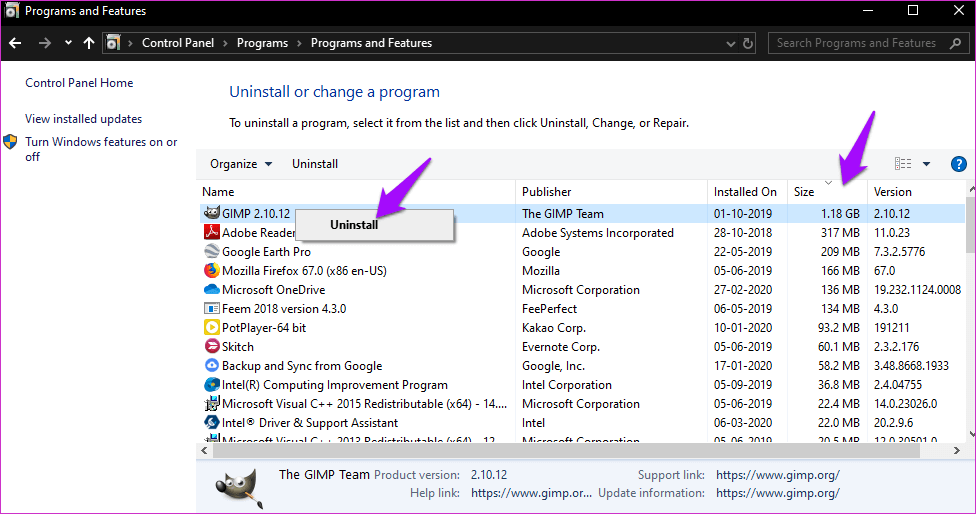The width and height of the screenshot is (976, 514).
Task: Click the 1.18 GB size cell
Action: 840,213
